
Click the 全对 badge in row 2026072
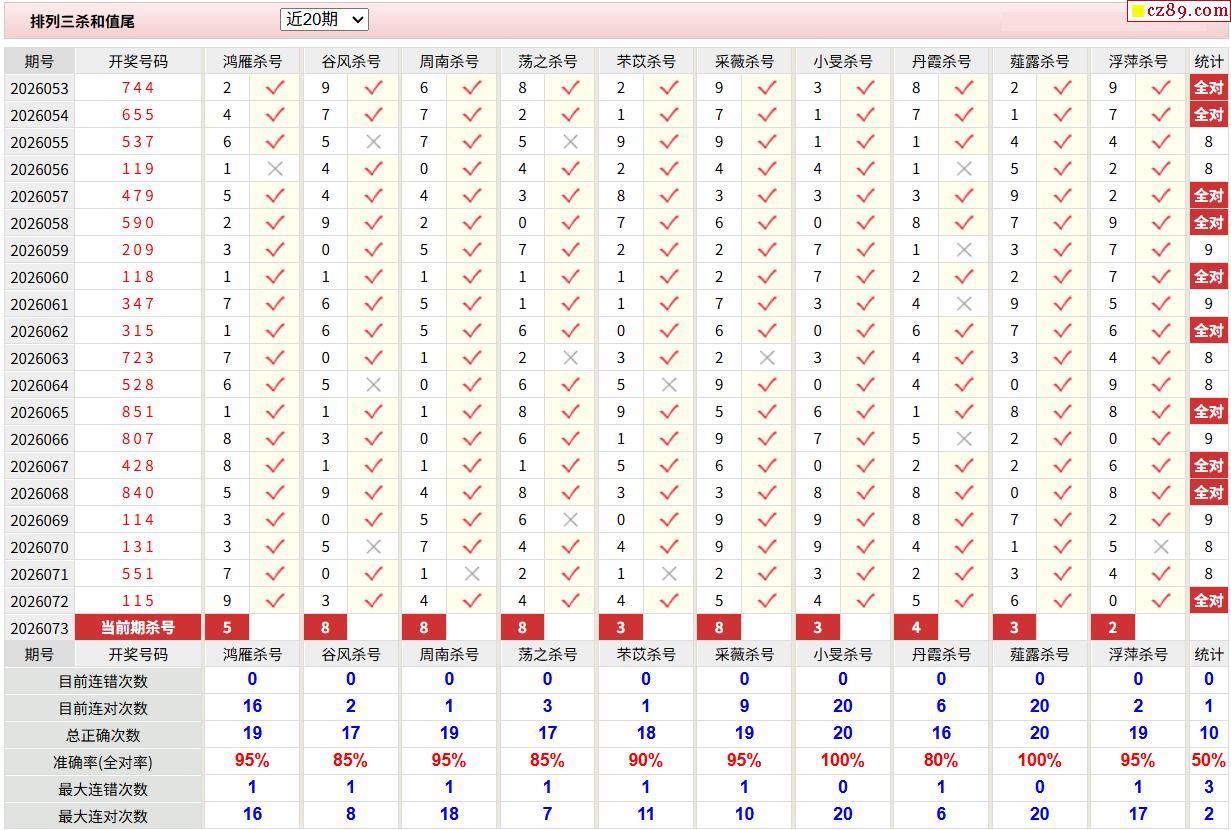click(x=1208, y=601)
